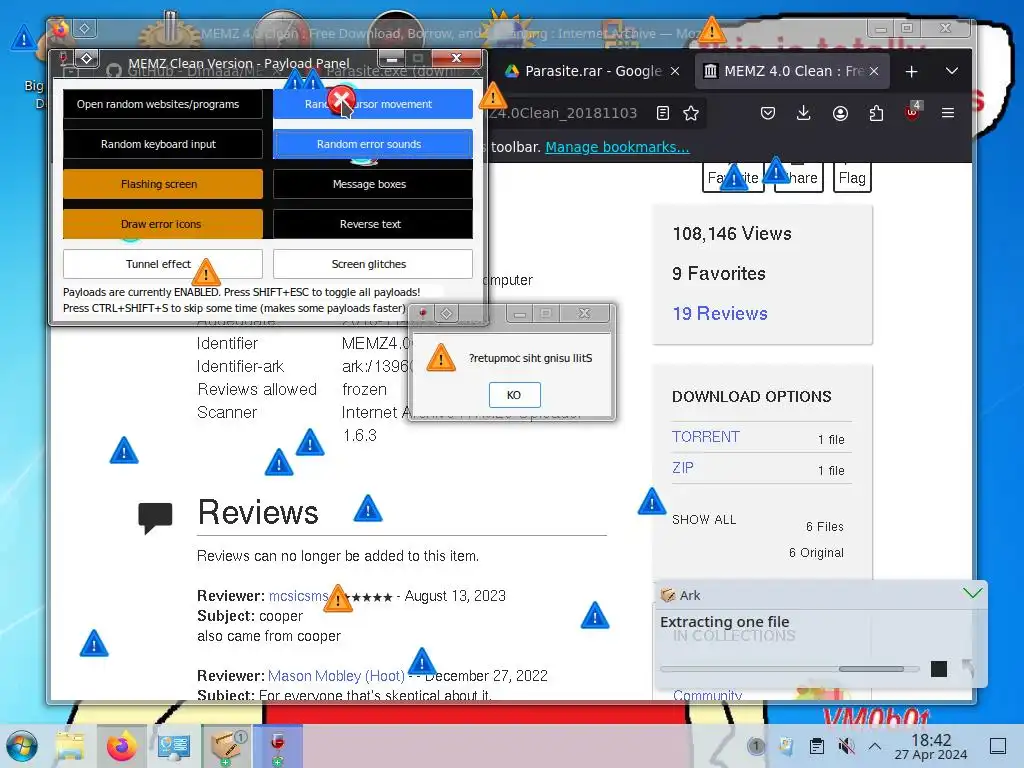Toggle Reverse text payload
The height and width of the screenshot is (768, 1024).
click(x=372, y=224)
